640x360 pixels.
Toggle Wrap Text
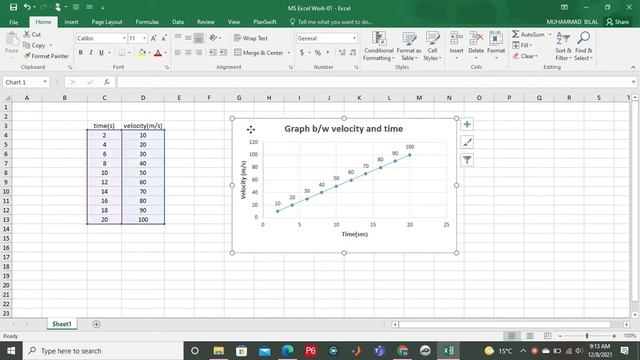(251, 38)
